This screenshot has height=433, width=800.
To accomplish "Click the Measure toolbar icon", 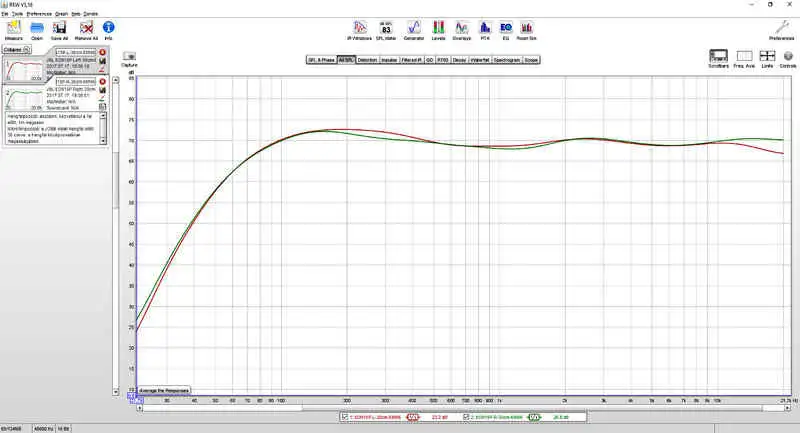I will (x=13, y=29).
